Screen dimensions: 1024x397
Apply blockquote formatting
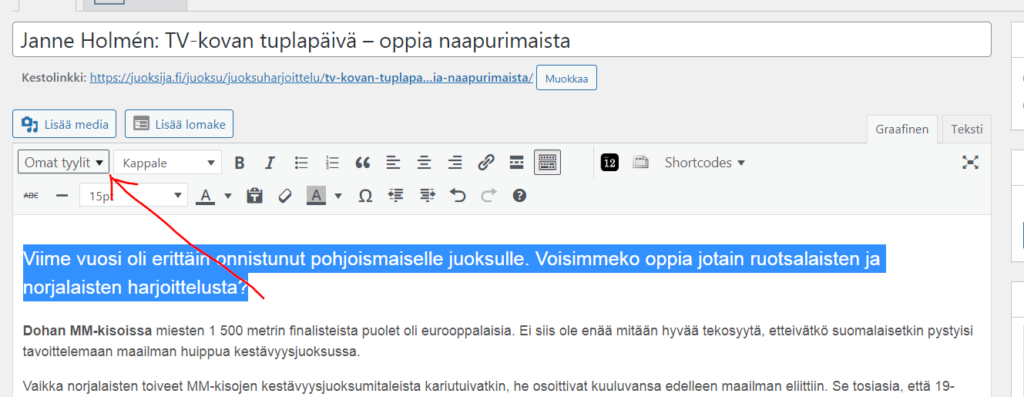tap(362, 163)
